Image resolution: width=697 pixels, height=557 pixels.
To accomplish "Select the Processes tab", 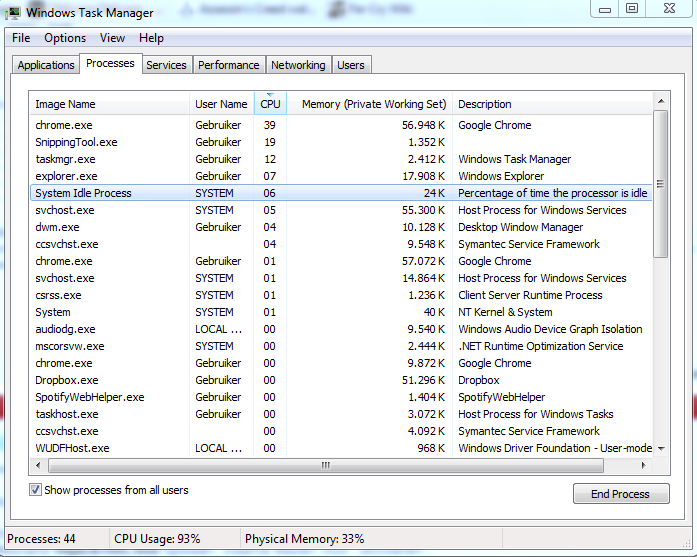I will tap(110, 64).
